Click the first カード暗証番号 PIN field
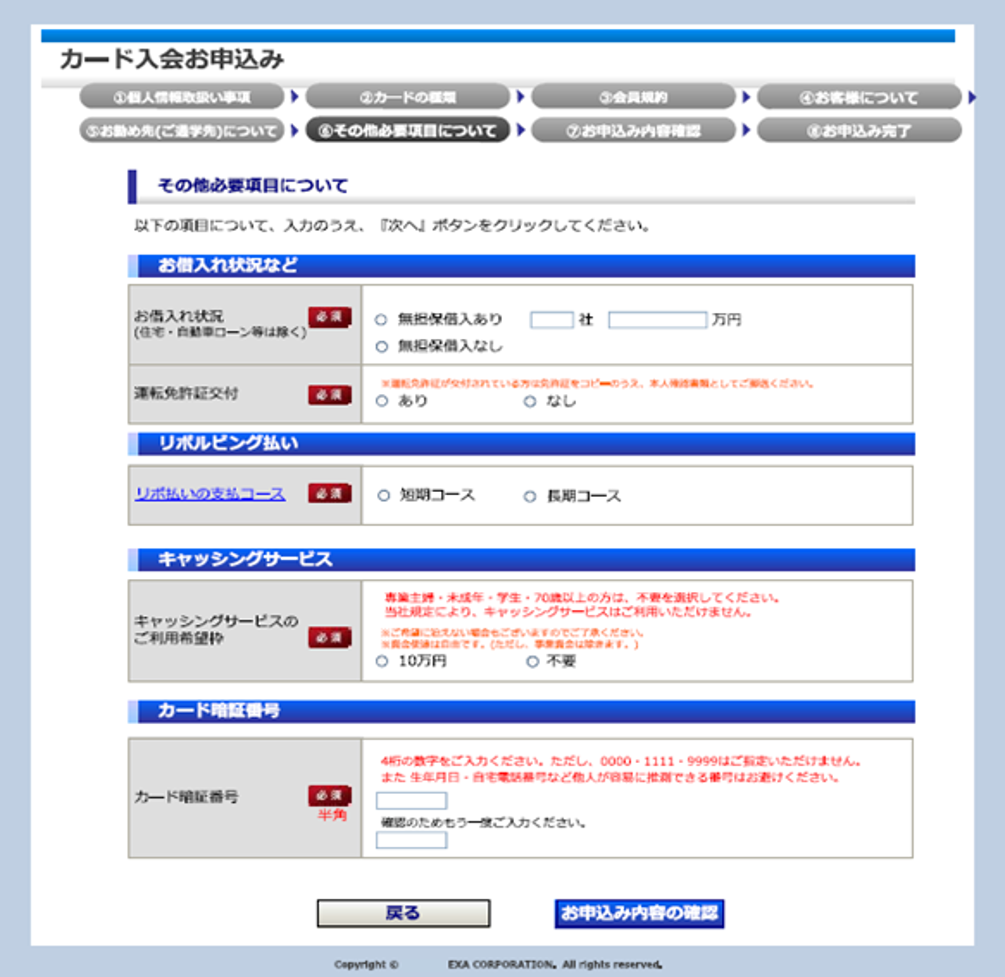Screen dimensions: 1005x977 click(411, 800)
